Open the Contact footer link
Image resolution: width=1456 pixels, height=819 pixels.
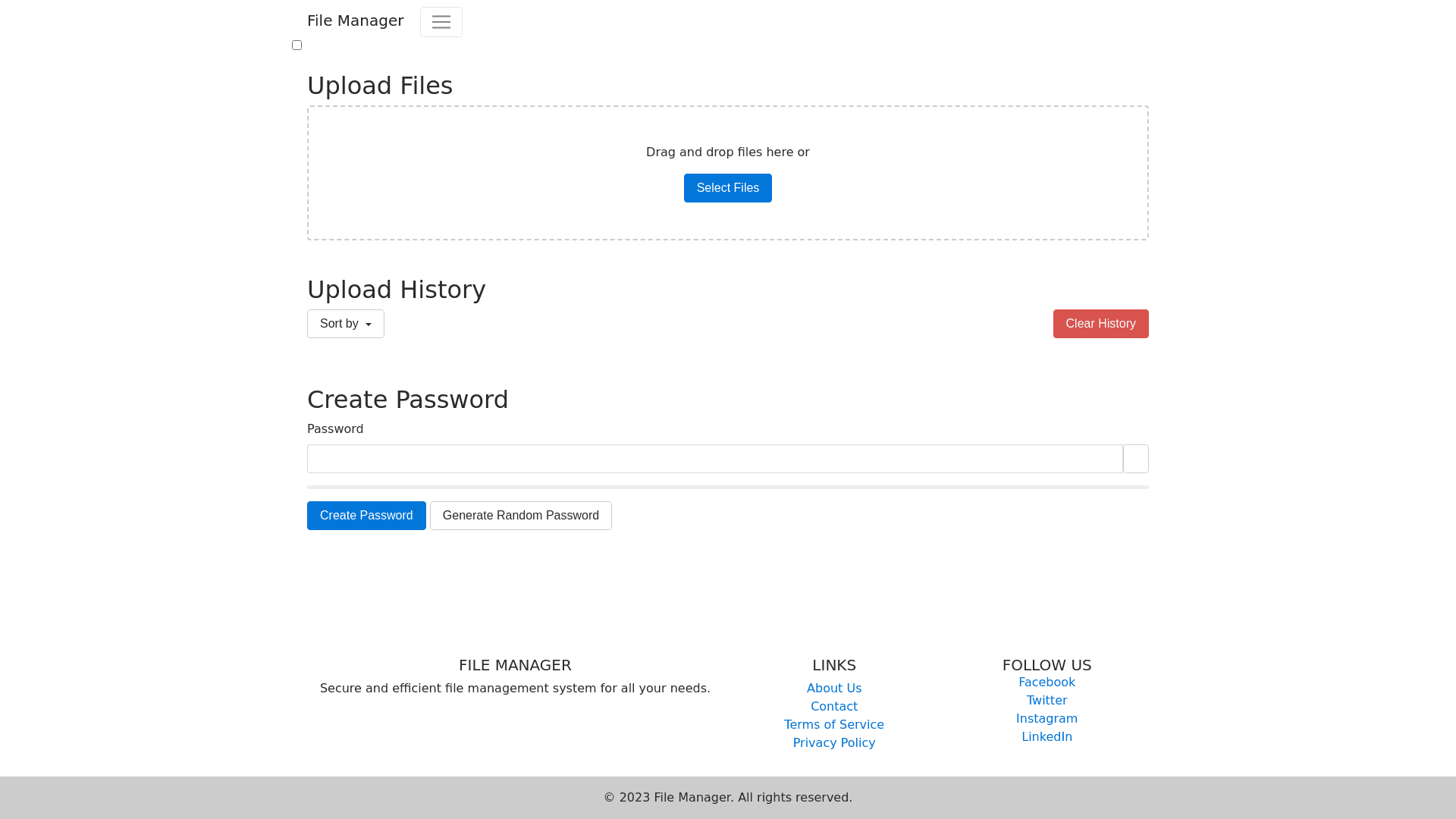point(833,707)
